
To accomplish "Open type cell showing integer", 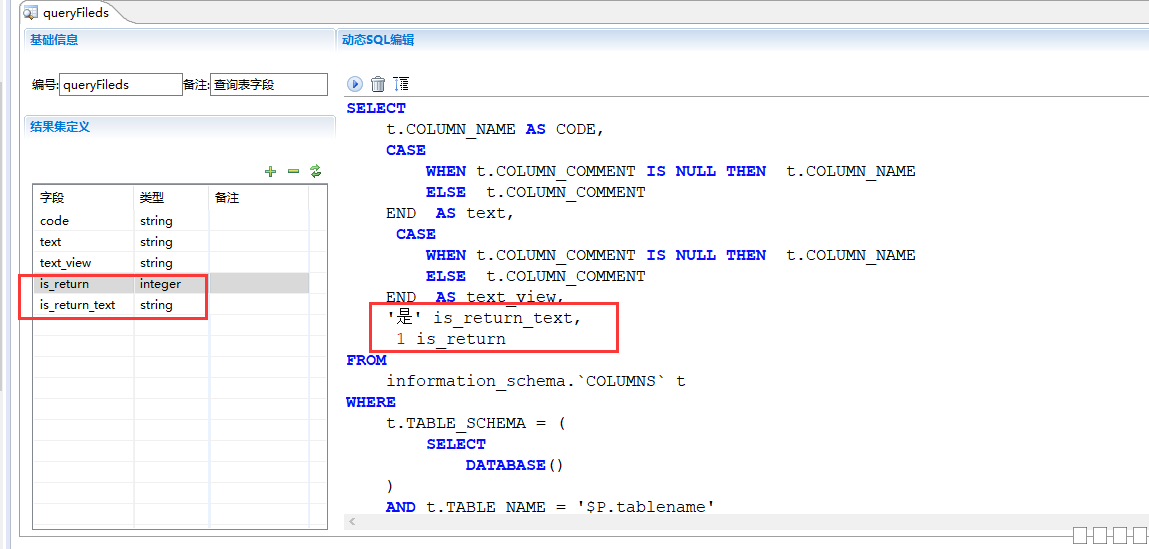I will pos(170,284).
